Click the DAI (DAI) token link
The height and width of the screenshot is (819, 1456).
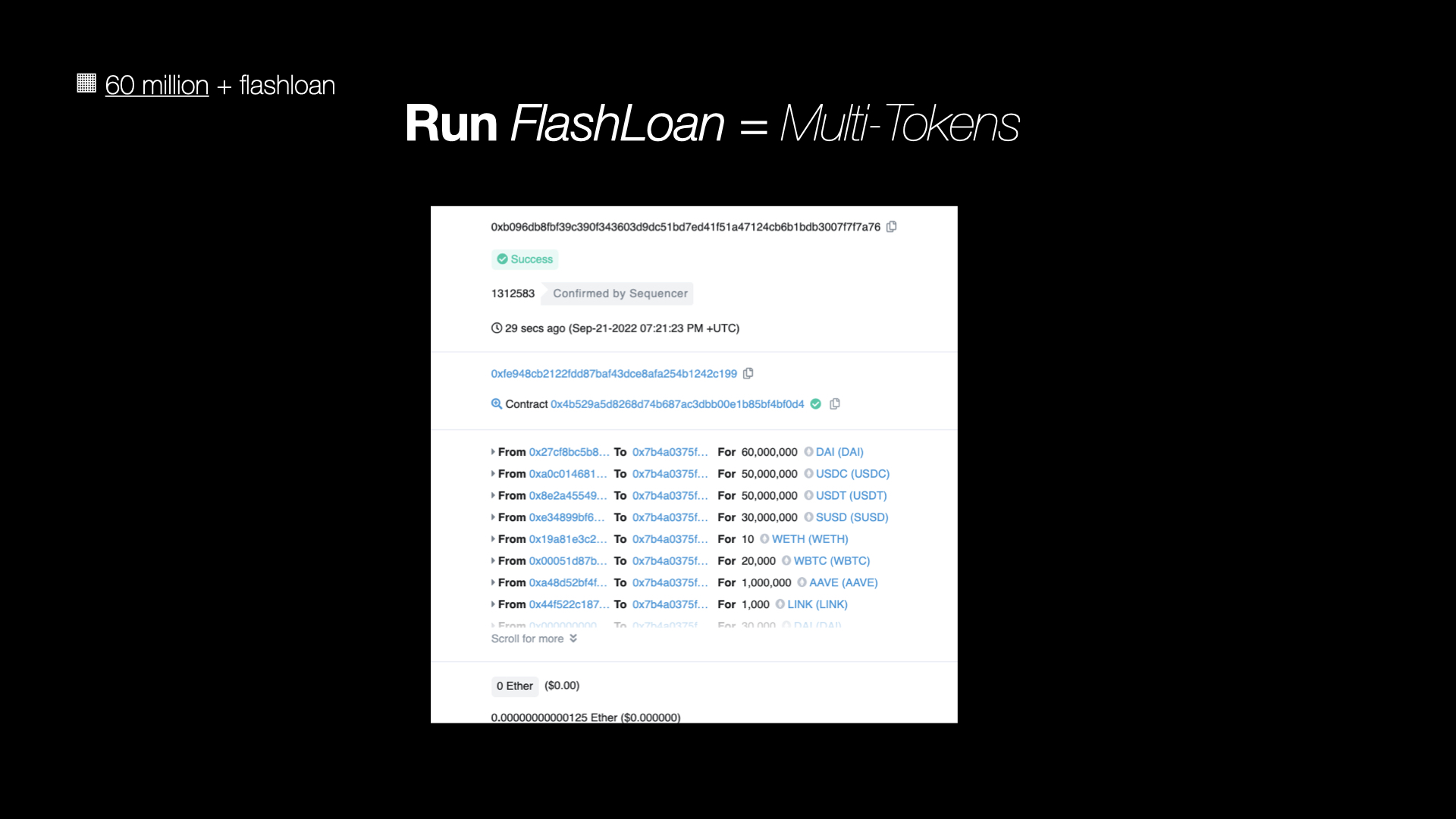tap(838, 452)
